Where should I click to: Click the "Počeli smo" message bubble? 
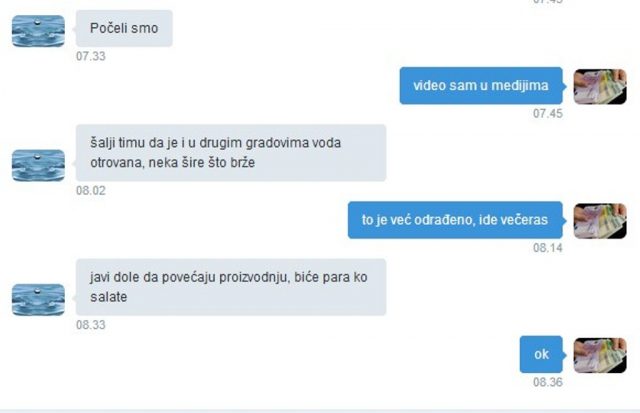124,29
